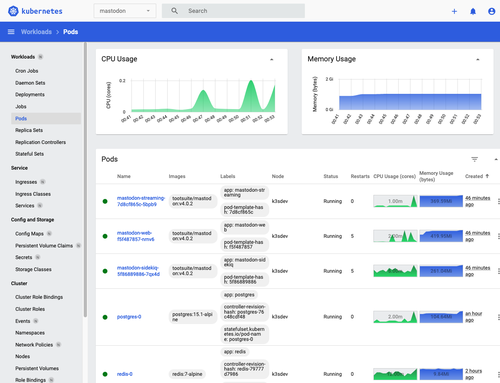Open the notifications bell icon
This screenshot has width=500, height=383.
[x=473, y=11]
